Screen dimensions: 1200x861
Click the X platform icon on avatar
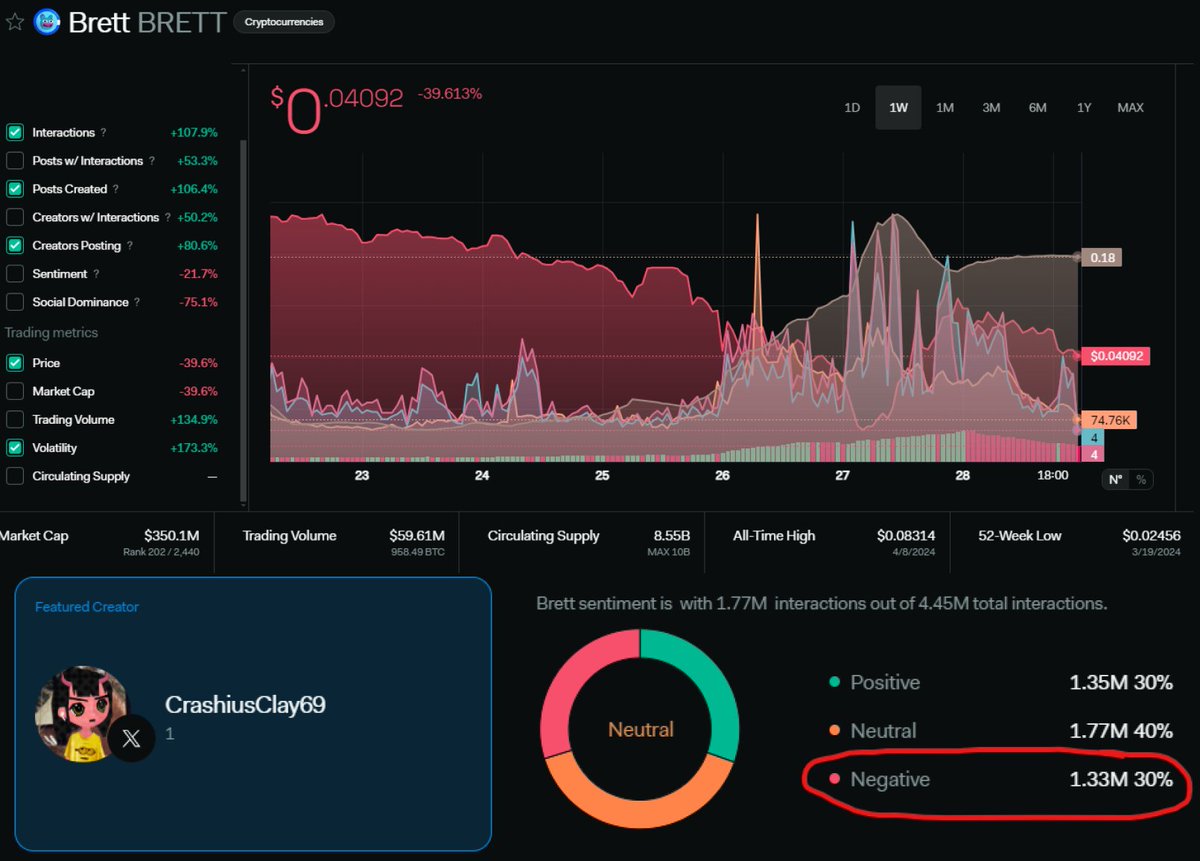click(x=131, y=739)
